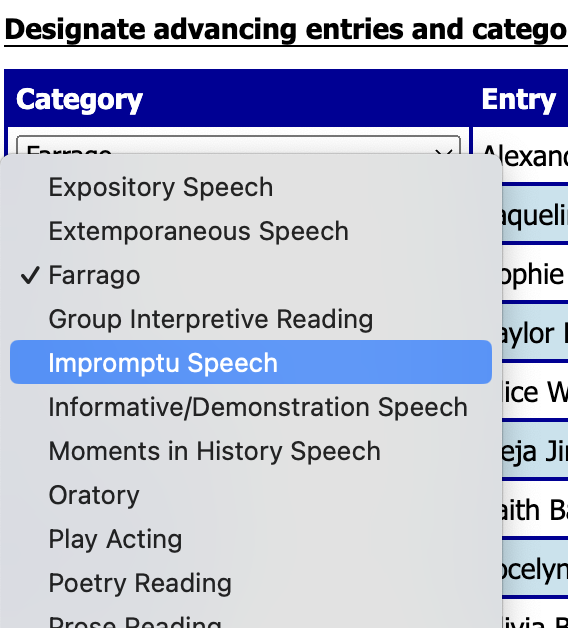Choose Informative/Demonstration Speech category
Viewport: 568px width, 628px height.
(251, 407)
